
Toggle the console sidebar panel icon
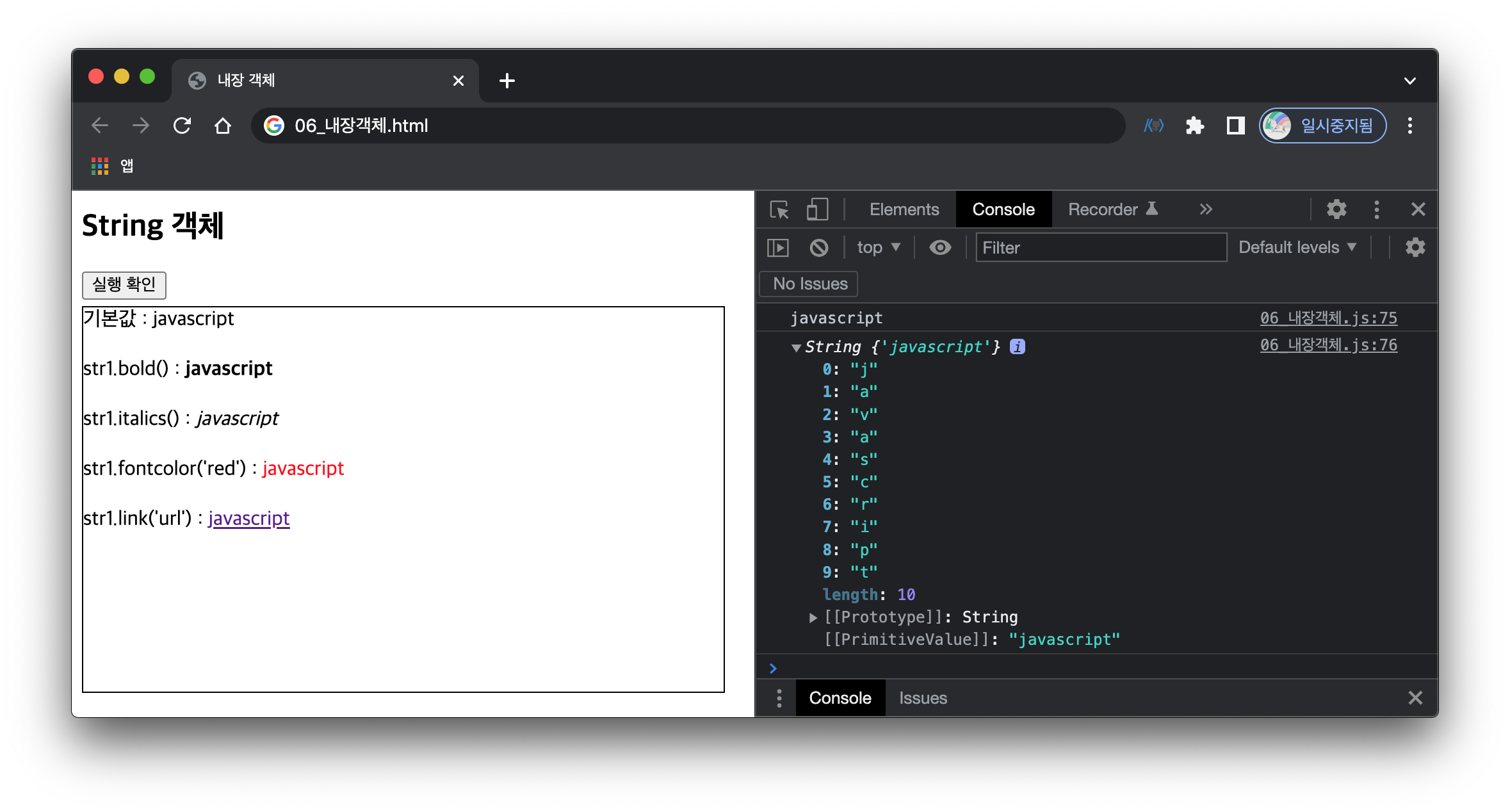tap(777, 248)
